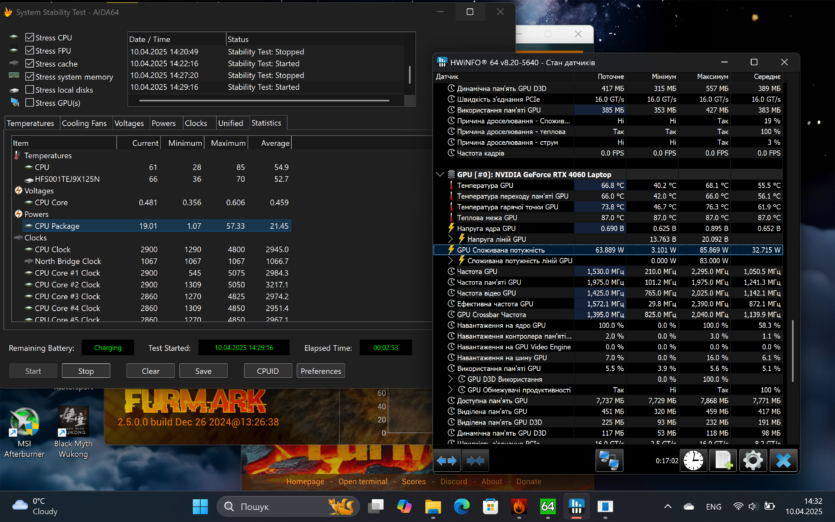Switch to the Unified tab
This screenshot has height=522, width=835.
231,123
